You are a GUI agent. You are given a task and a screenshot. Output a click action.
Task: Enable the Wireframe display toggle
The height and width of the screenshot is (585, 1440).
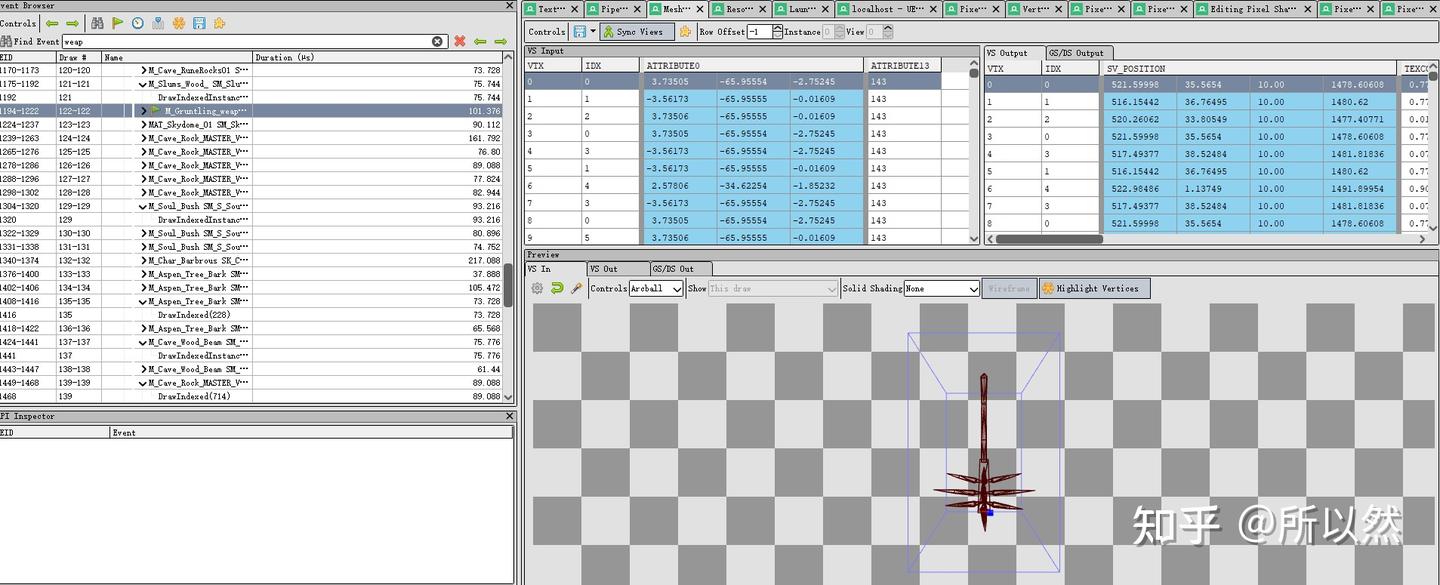coord(1007,288)
